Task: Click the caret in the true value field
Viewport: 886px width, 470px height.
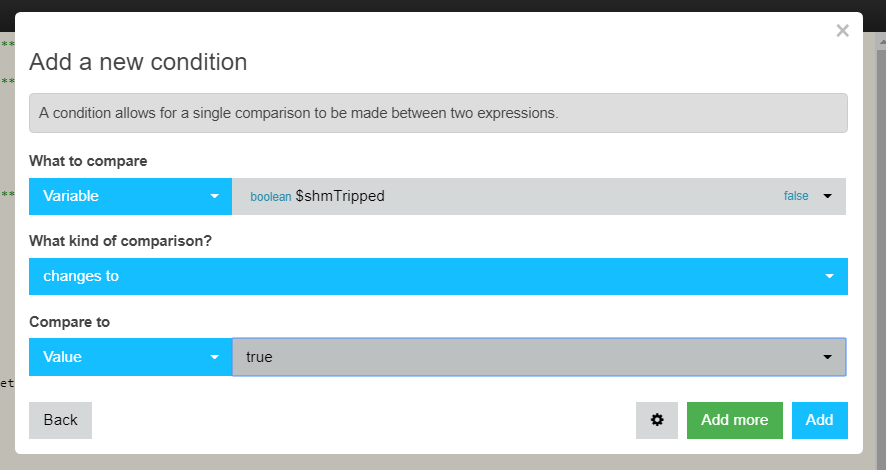Action: 827,357
